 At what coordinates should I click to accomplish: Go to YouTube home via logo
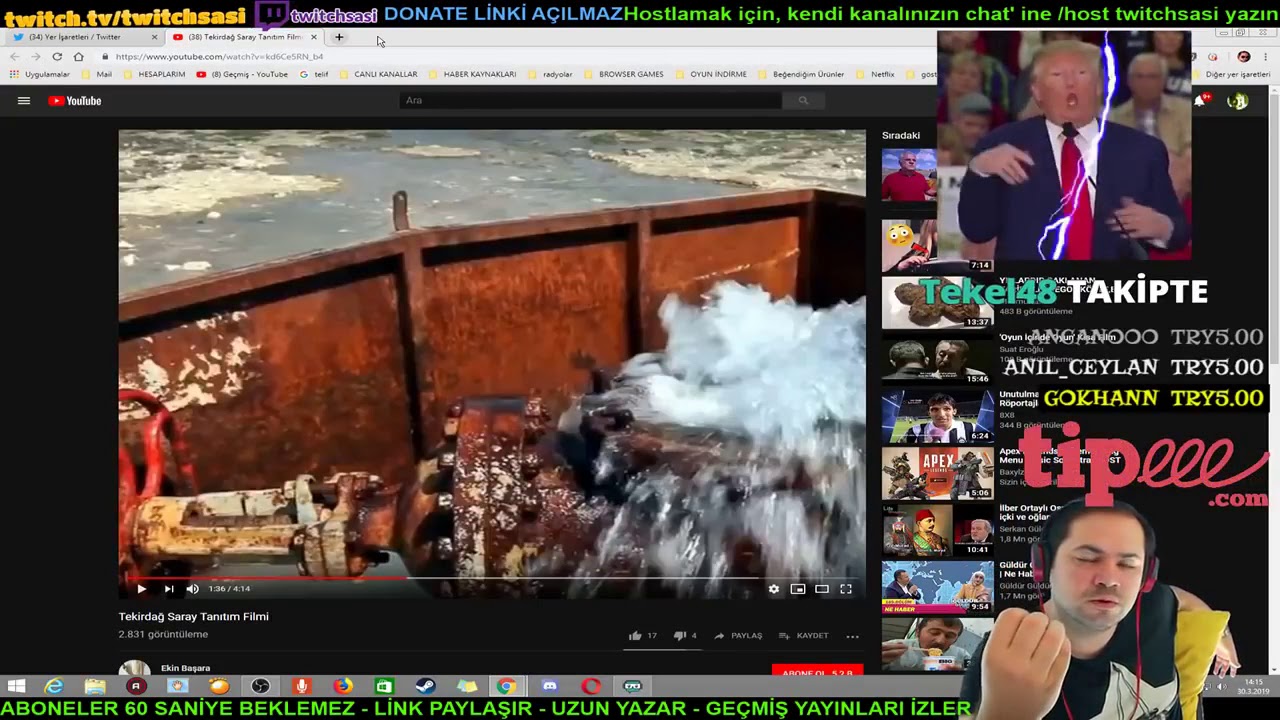pyautogui.click(x=75, y=100)
